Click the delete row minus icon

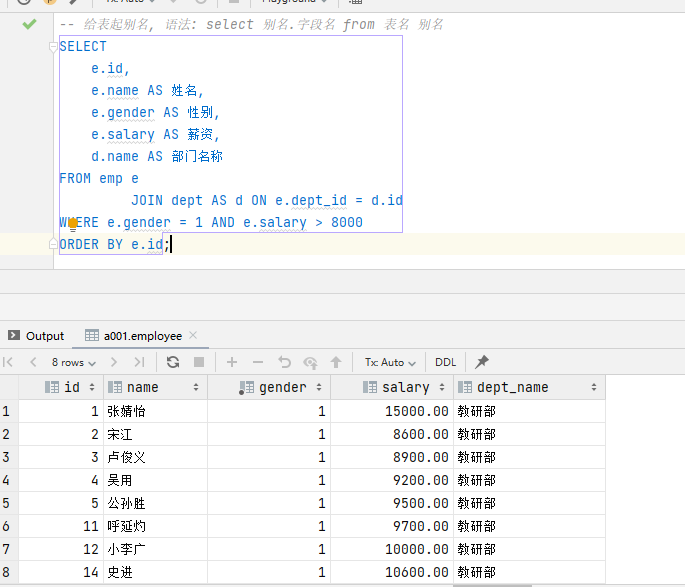[x=258, y=362]
